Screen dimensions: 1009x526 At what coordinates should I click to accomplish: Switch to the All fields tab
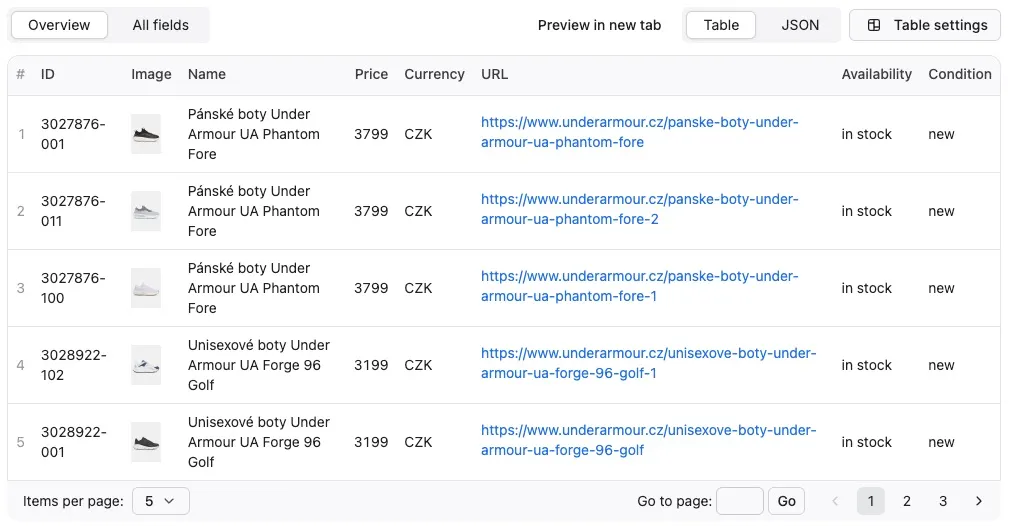coord(161,25)
